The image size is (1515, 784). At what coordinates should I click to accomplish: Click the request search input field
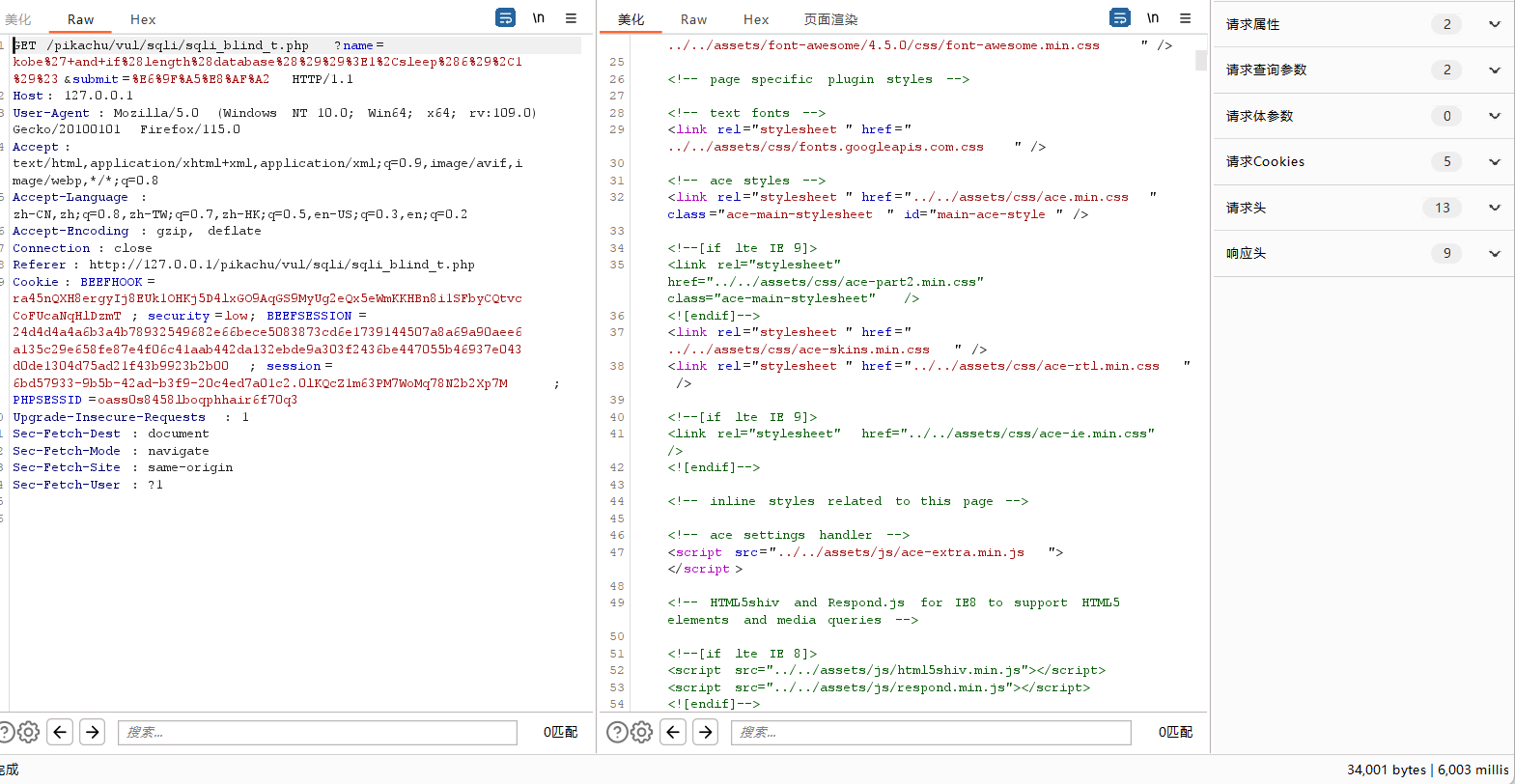[x=318, y=732]
